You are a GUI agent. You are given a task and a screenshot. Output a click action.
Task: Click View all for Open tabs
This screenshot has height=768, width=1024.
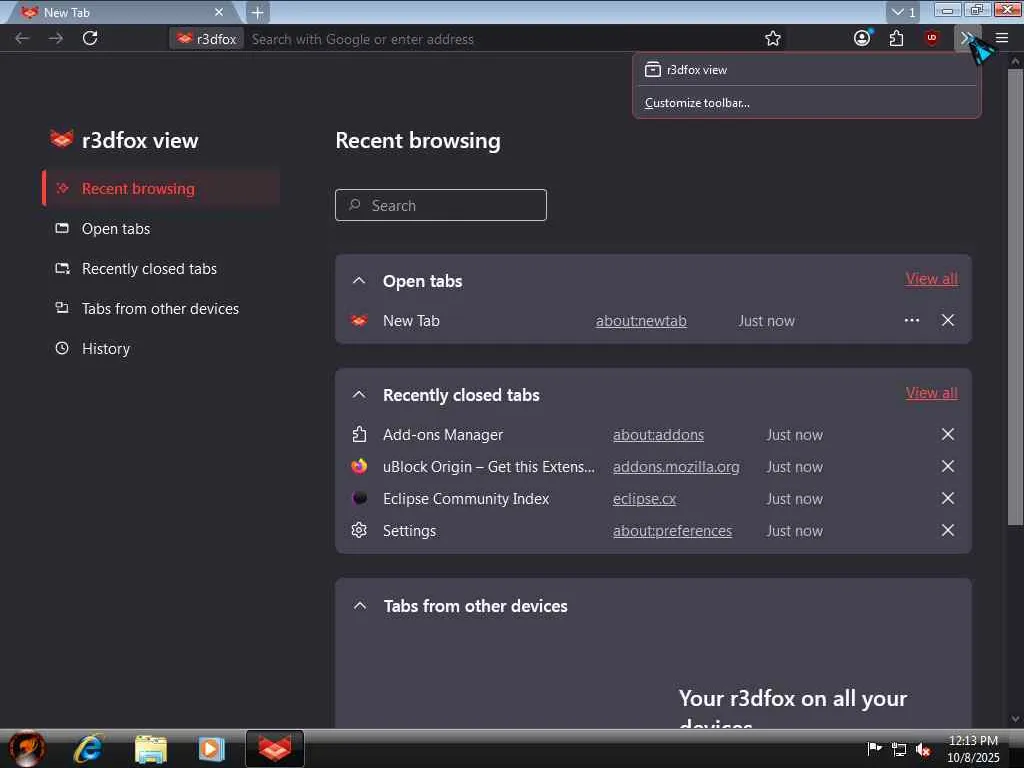[931, 279]
